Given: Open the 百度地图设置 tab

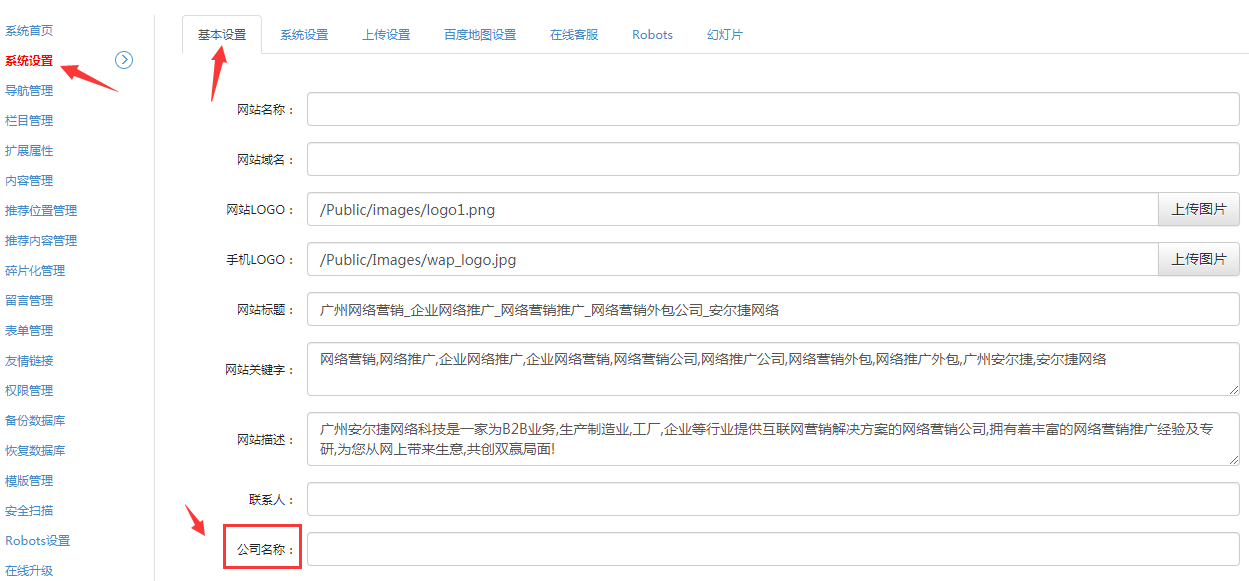Looking at the screenshot, I should 480,35.
